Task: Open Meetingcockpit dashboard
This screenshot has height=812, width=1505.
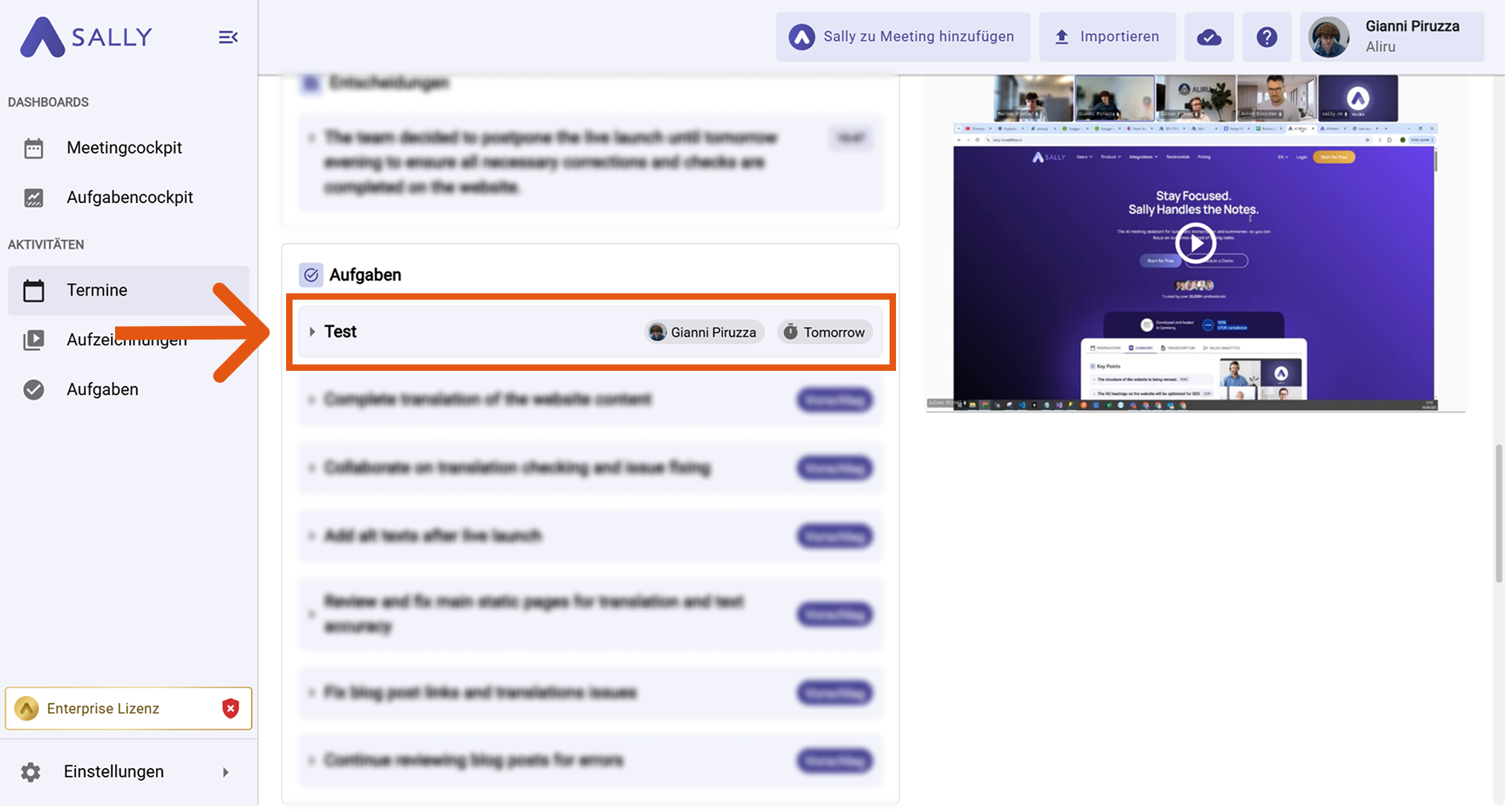Action: [x=128, y=148]
